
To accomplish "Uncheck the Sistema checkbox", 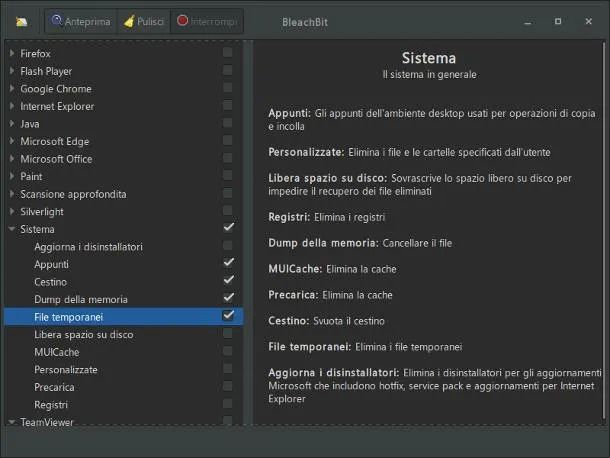I will pos(228,227).
